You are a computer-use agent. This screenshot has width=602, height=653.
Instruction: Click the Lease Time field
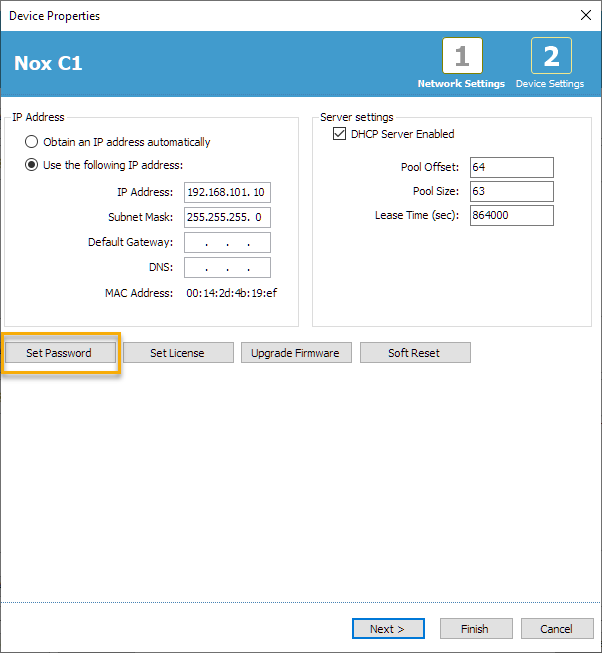tap(512, 215)
